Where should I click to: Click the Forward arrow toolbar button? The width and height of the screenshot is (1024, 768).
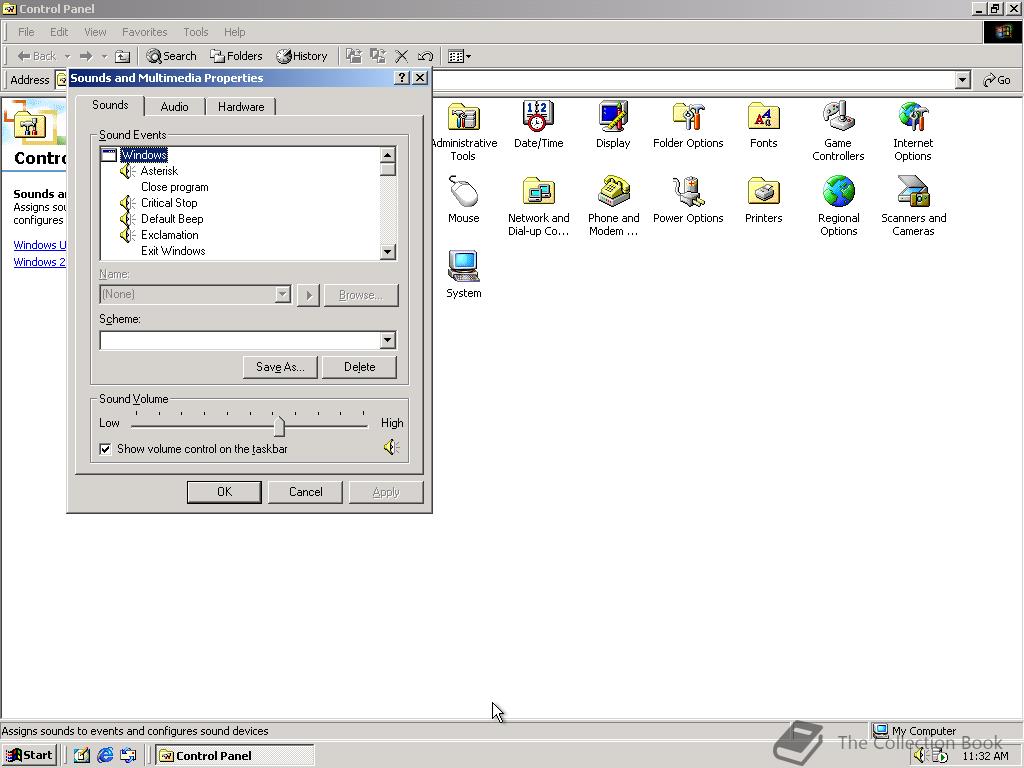point(86,56)
